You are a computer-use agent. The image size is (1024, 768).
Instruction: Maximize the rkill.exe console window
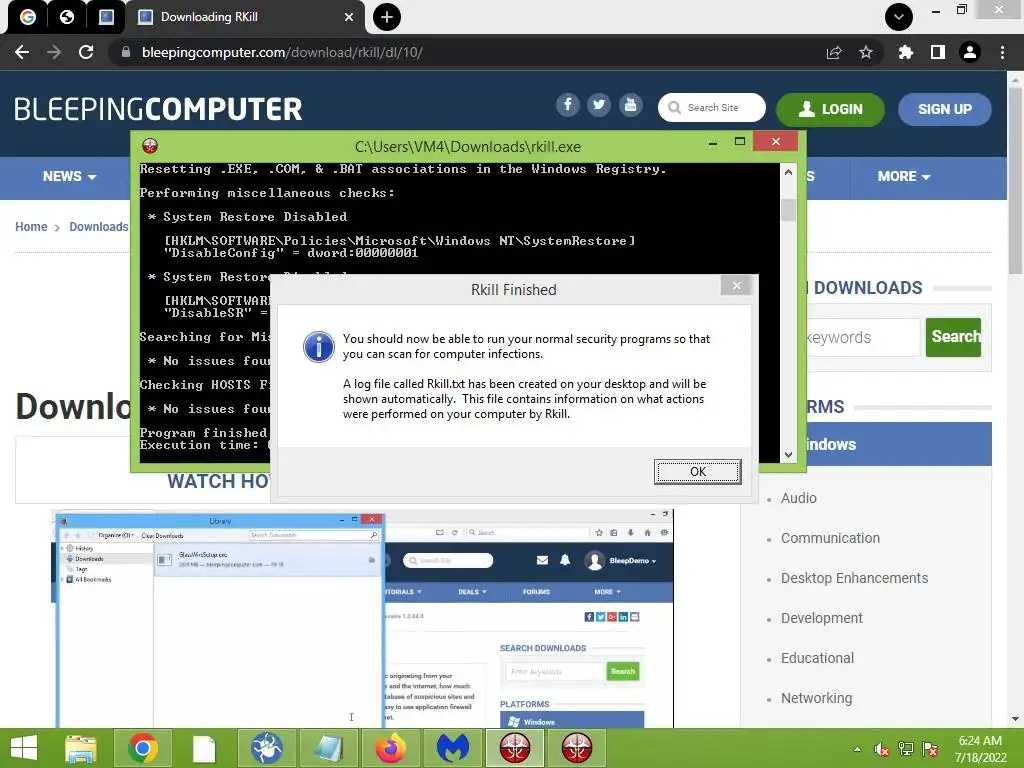(740, 141)
